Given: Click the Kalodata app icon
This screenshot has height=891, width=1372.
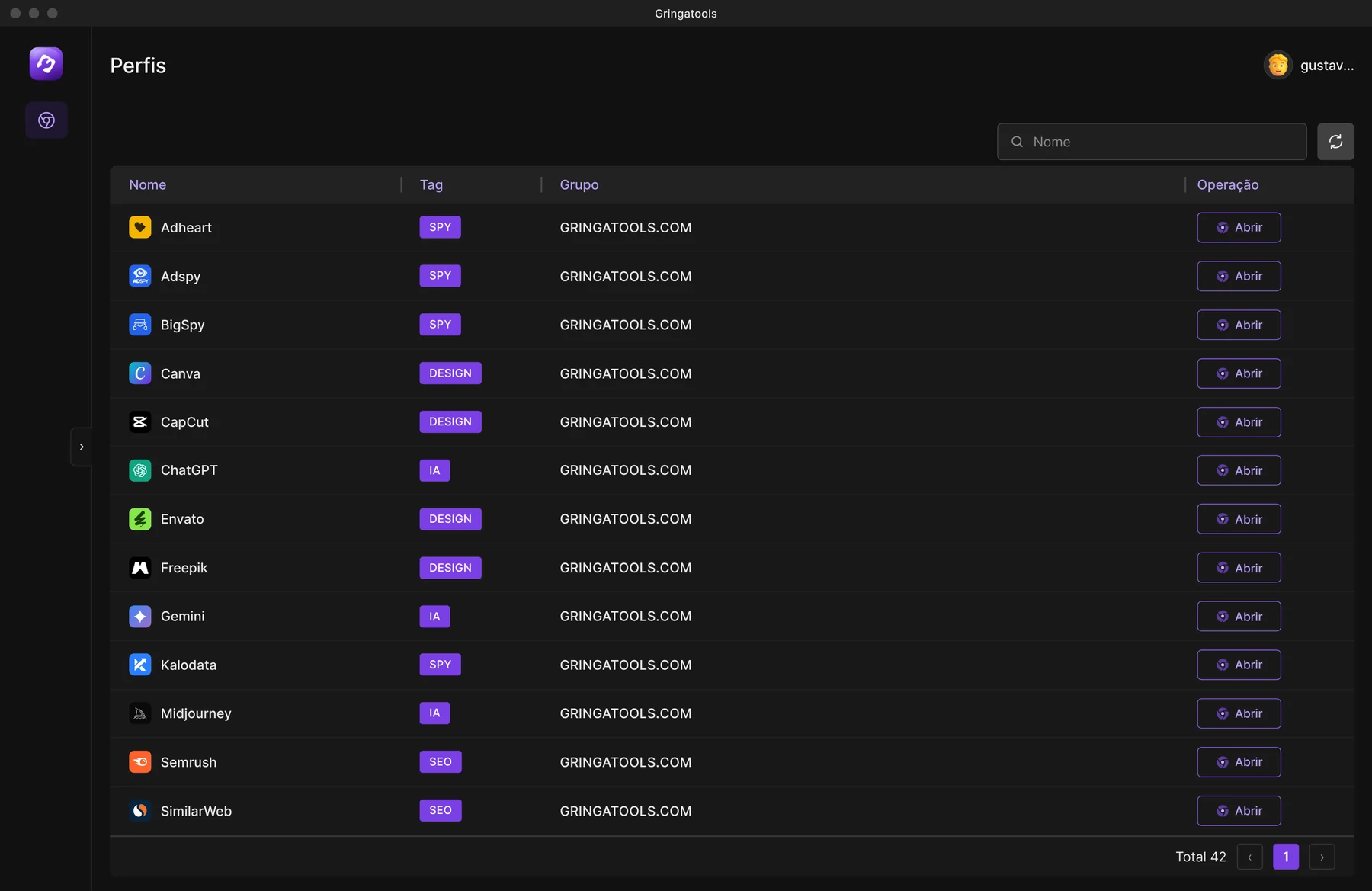Looking at the screenshot, I should (140, 665).
